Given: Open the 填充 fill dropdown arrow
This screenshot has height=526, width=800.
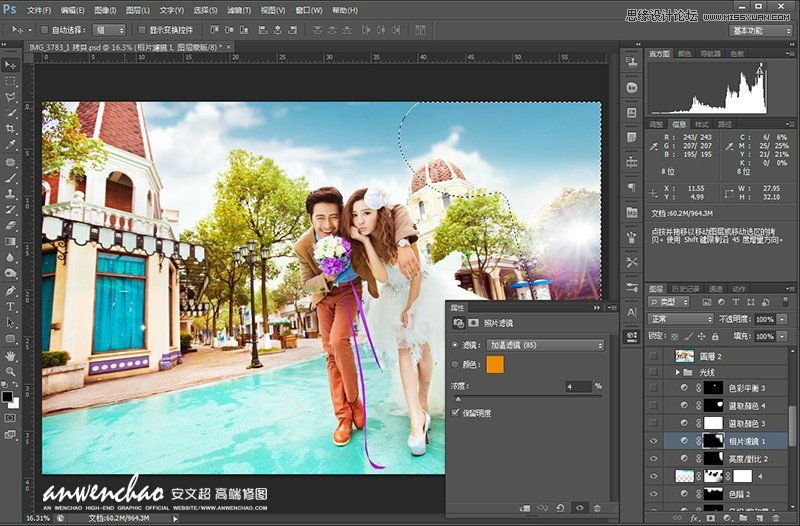Looking at the screenshot, I should [783, 336].
